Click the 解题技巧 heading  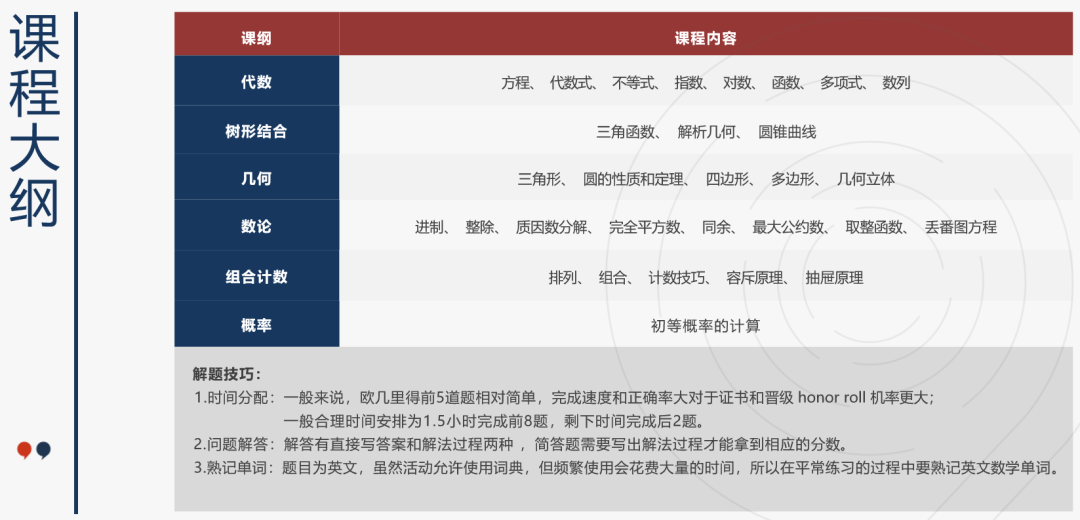coord(227,374)
